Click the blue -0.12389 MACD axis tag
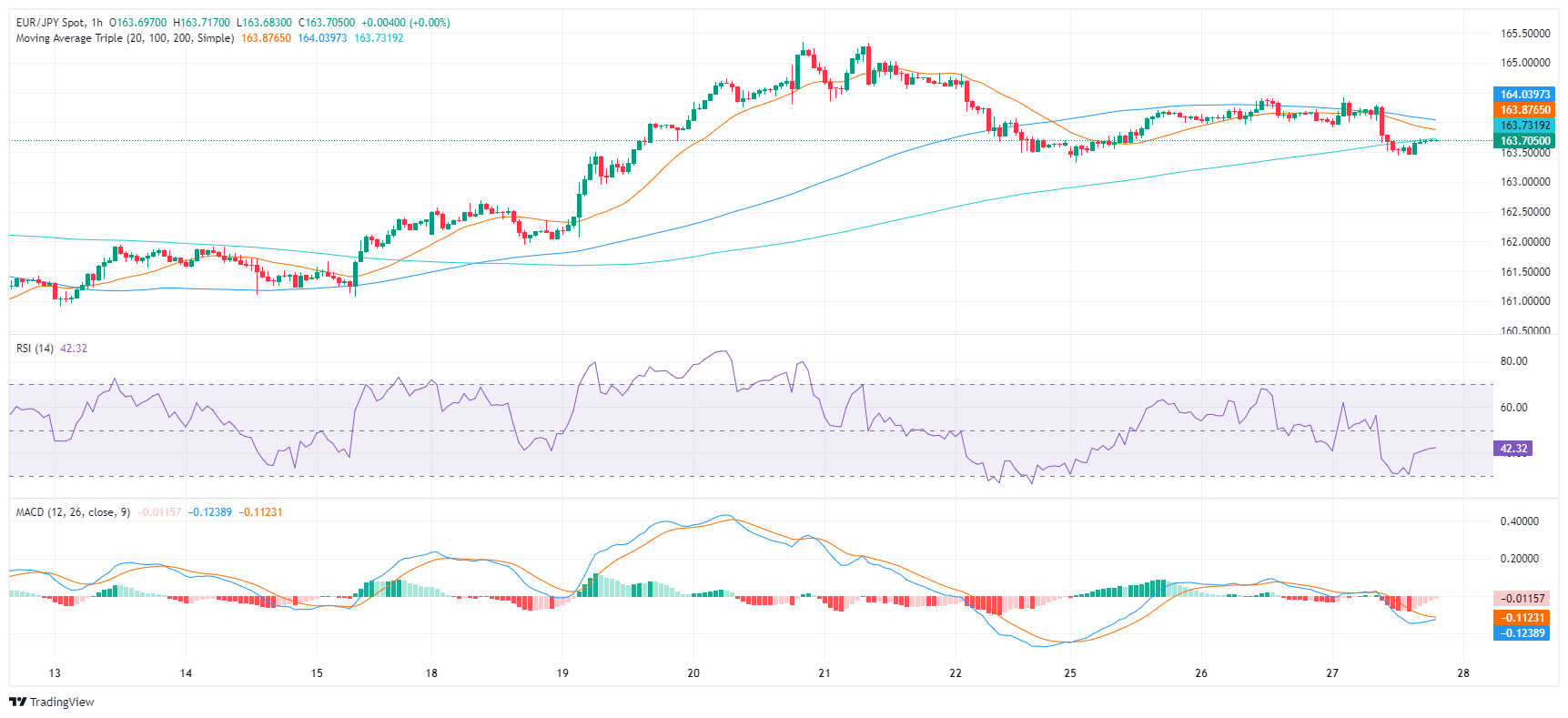 (1522, 633)
